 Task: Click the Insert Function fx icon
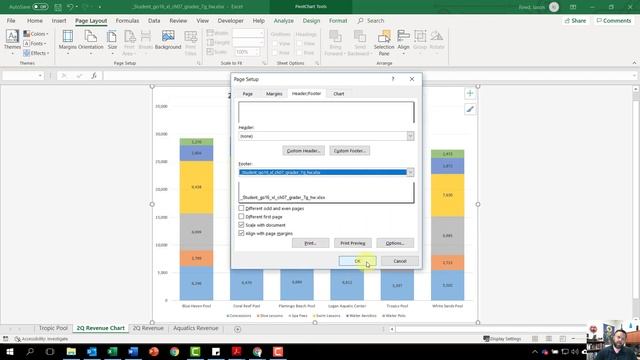94,76
